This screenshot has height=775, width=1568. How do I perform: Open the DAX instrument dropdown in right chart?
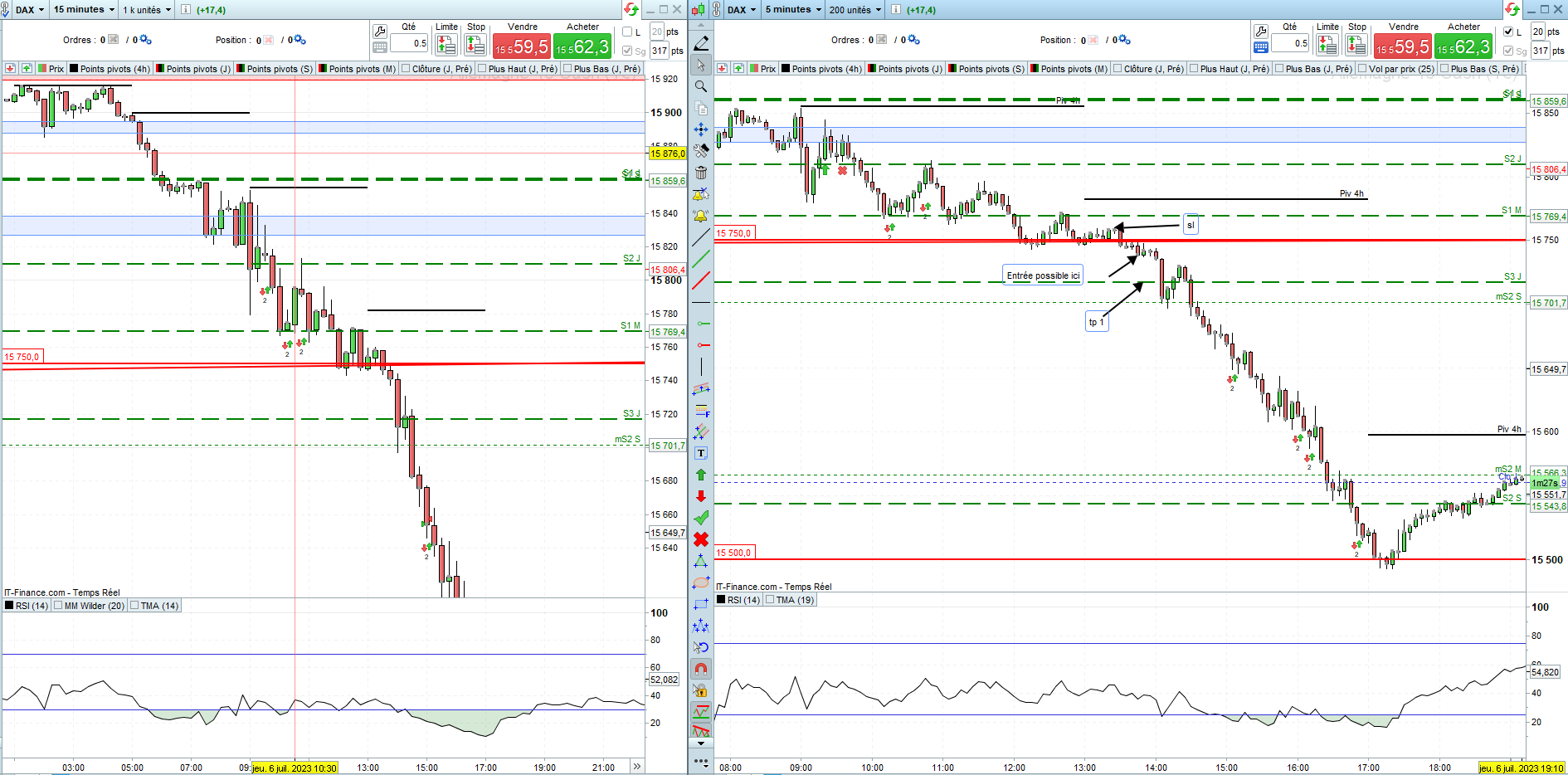[742, 10]
